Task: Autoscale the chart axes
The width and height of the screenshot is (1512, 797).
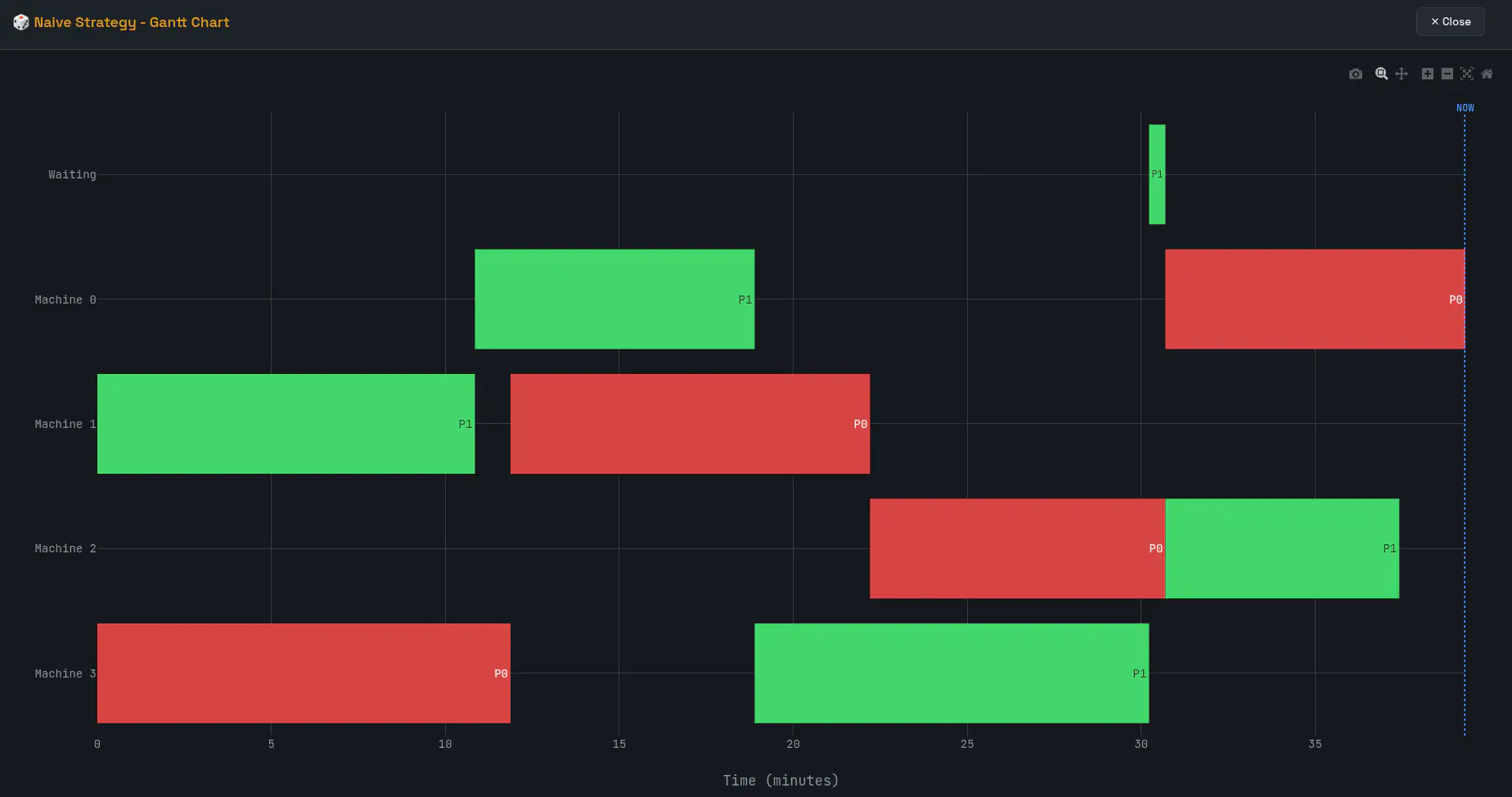Action: pos(1467,74)
